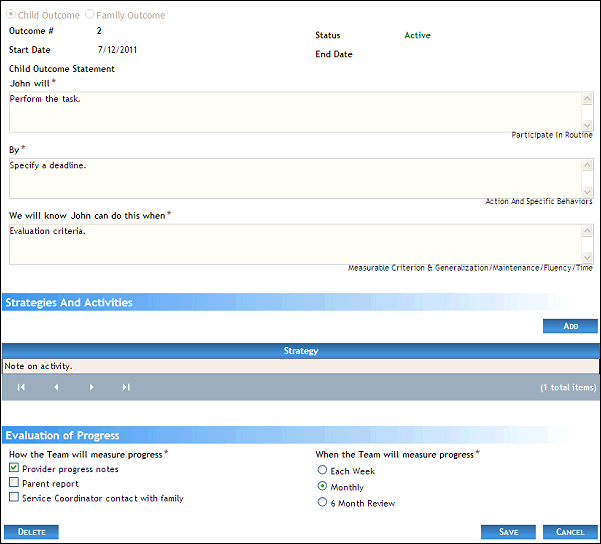Screen dimensions: 601x544
Task: Check the Parent report checkbox
Action: [x=13, y=483]
